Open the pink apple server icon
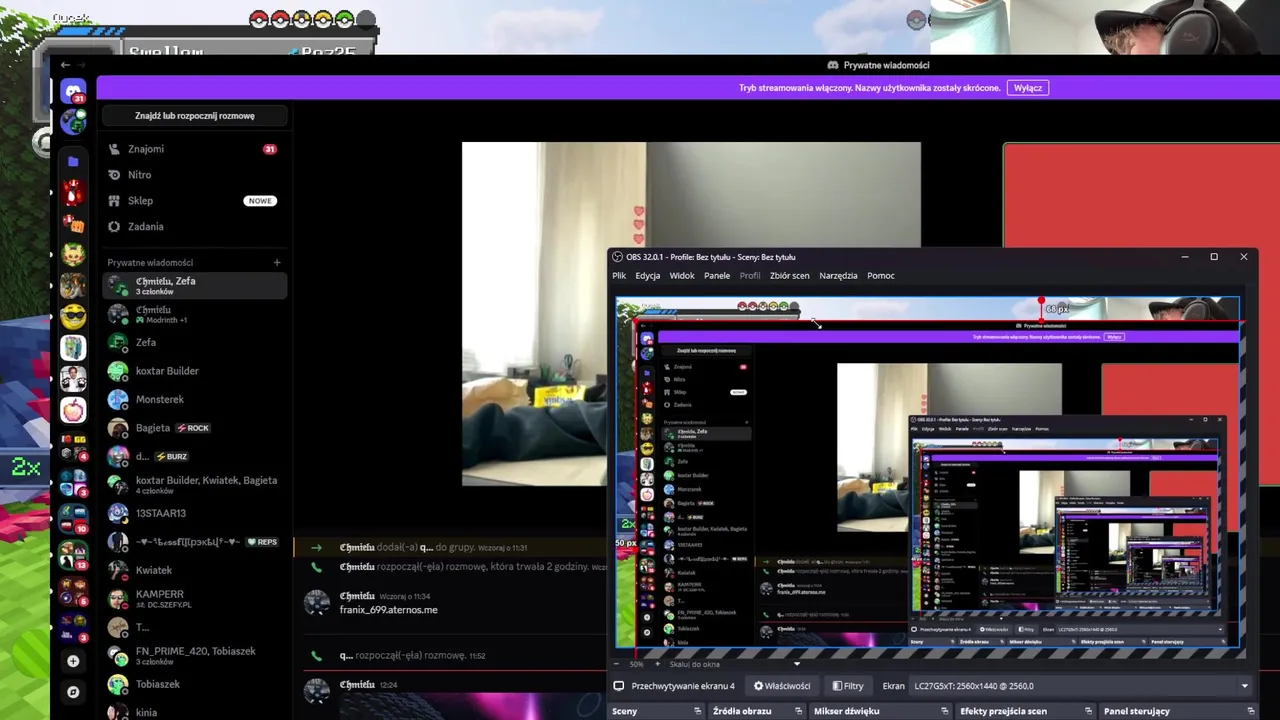1280x720 pixels. [73, 410]
